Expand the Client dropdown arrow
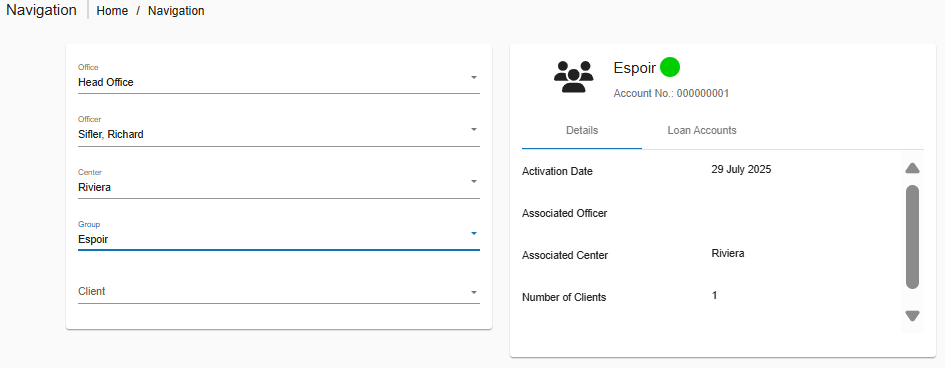945x368 pixels. 474,292
